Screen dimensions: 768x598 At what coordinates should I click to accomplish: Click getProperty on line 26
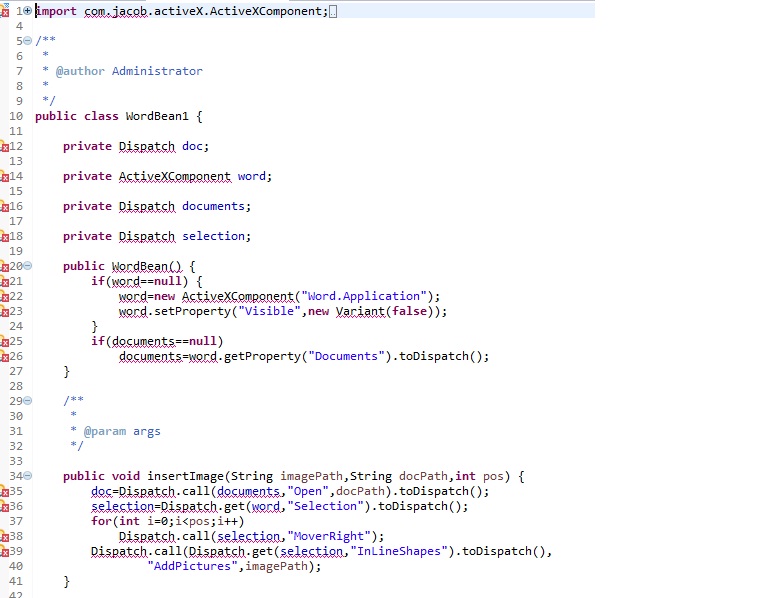[x=262, y=356]
